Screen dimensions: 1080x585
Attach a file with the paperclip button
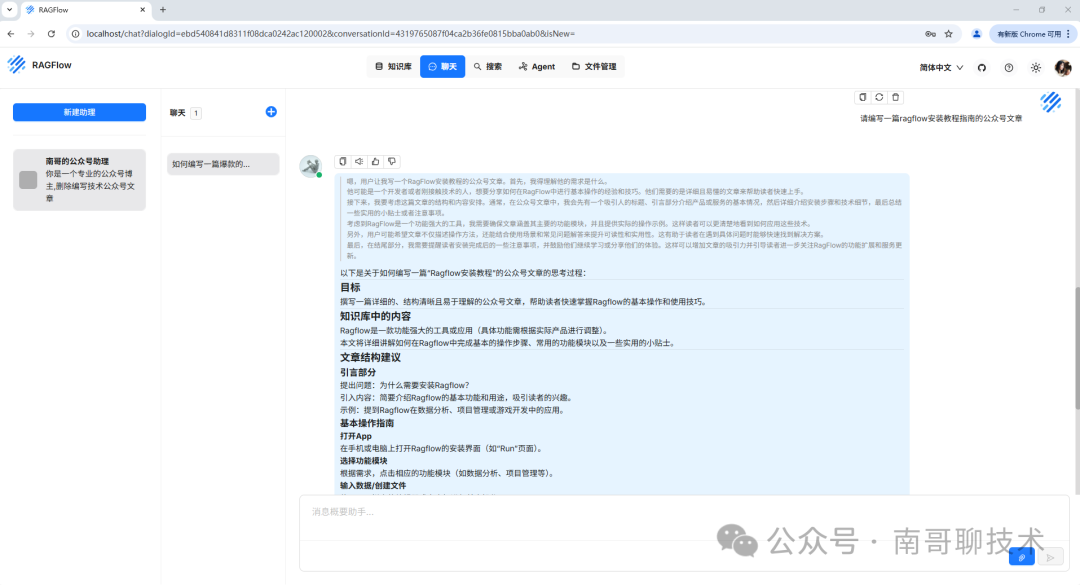(1021, 557)
